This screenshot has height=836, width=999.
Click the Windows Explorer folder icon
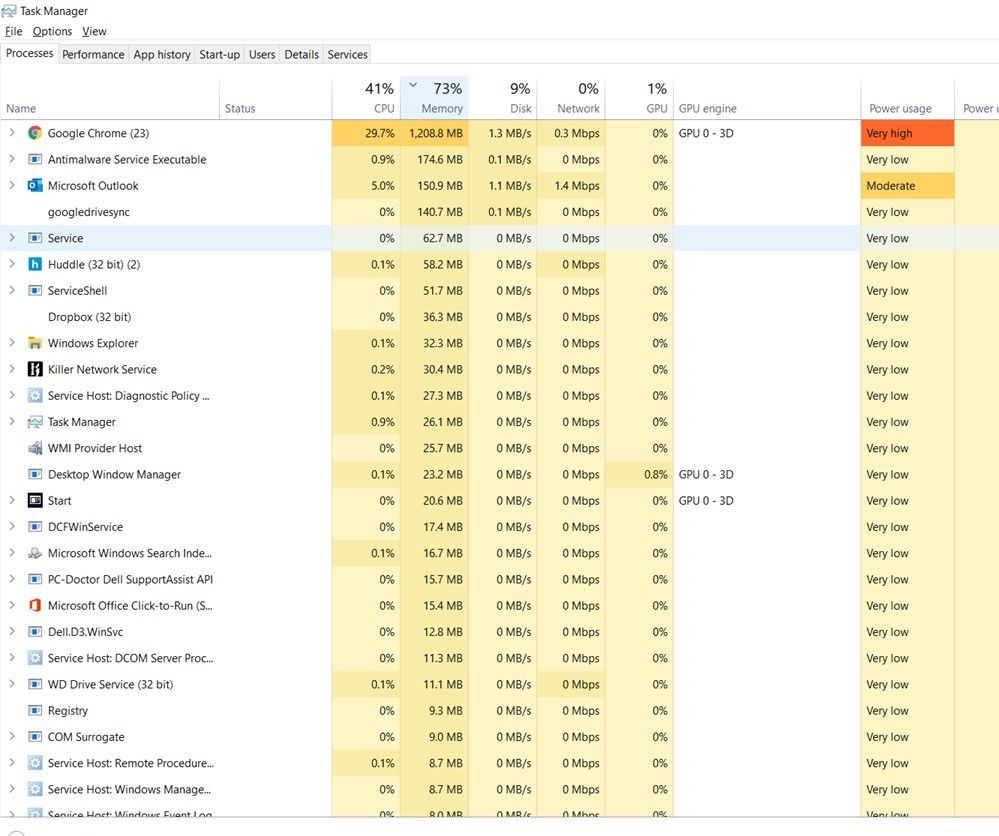[x=35, y=343]
